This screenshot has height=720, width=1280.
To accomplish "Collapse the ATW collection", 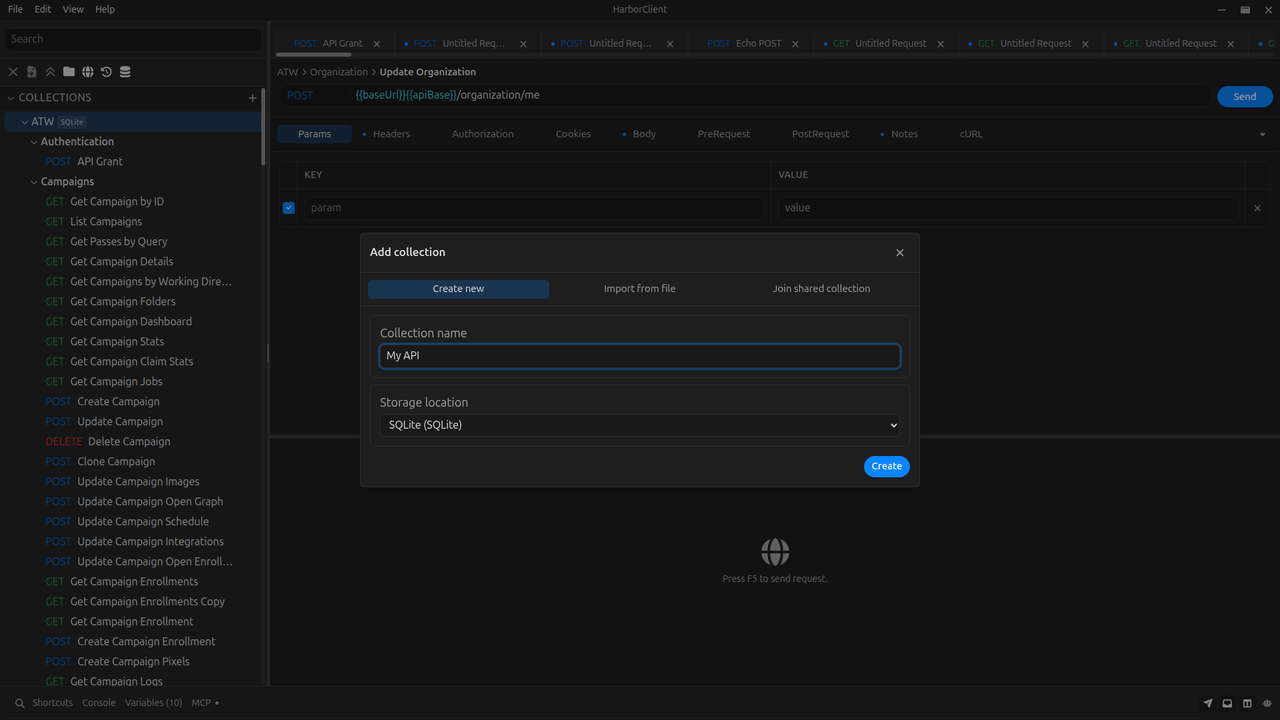I will pos(24,122).
